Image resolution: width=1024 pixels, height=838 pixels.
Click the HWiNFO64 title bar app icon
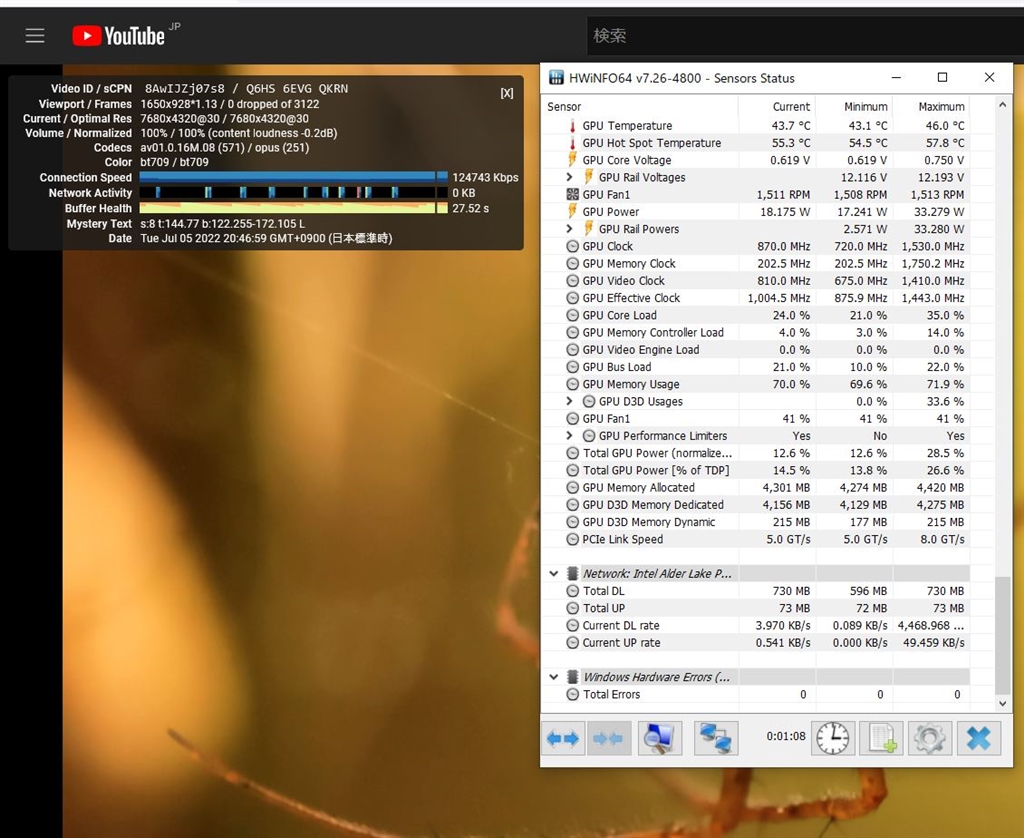tap(556, 78)
